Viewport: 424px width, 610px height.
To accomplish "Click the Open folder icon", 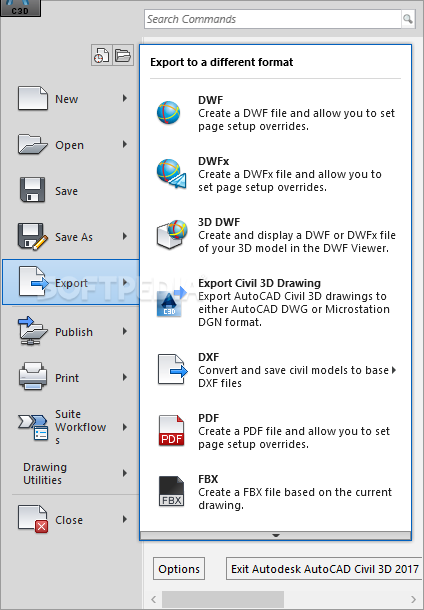I will point(33,144).
